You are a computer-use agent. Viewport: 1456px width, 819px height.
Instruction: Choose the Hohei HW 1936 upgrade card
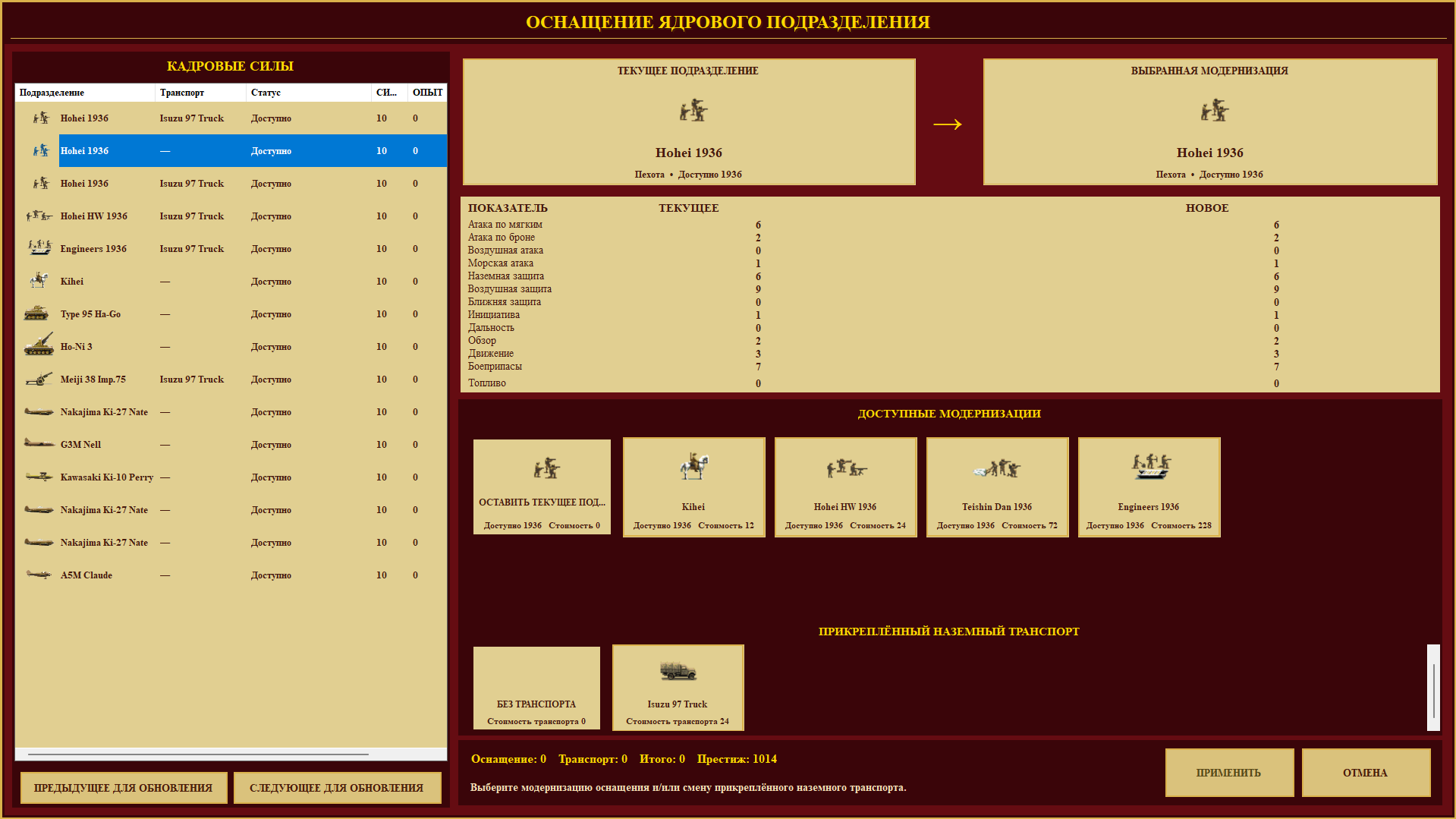pos(845,487)
